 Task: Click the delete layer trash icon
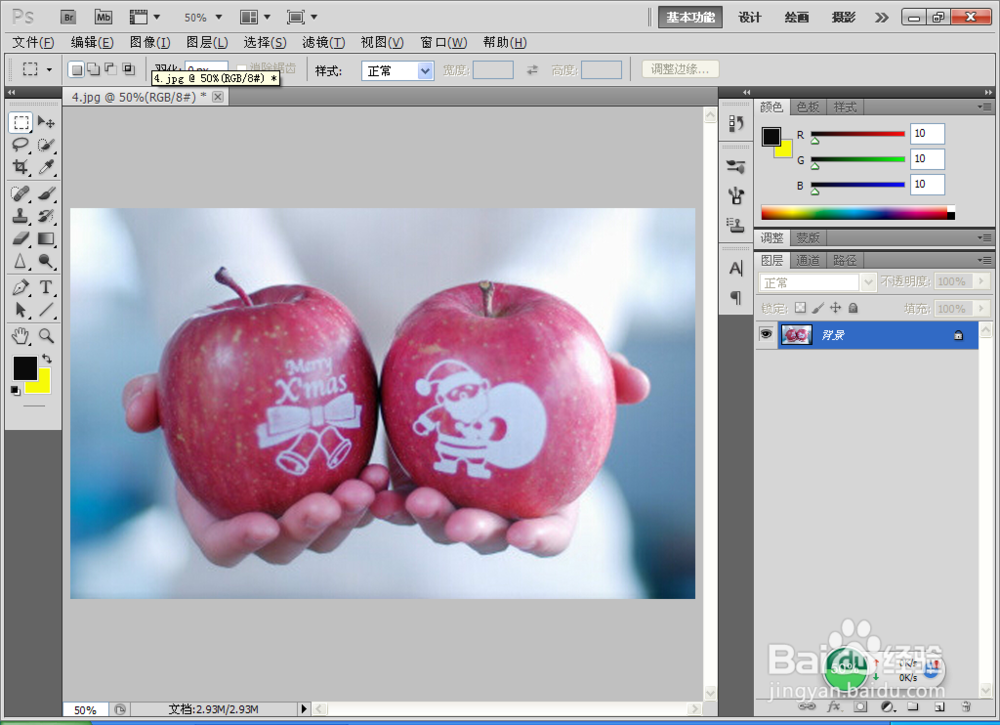click(966, 707)
